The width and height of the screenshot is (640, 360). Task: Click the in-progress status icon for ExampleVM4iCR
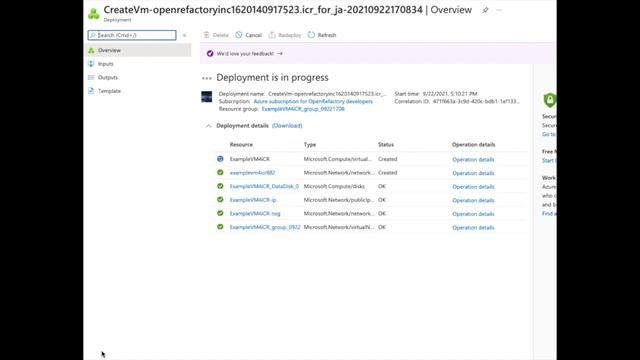pos(220,159)
